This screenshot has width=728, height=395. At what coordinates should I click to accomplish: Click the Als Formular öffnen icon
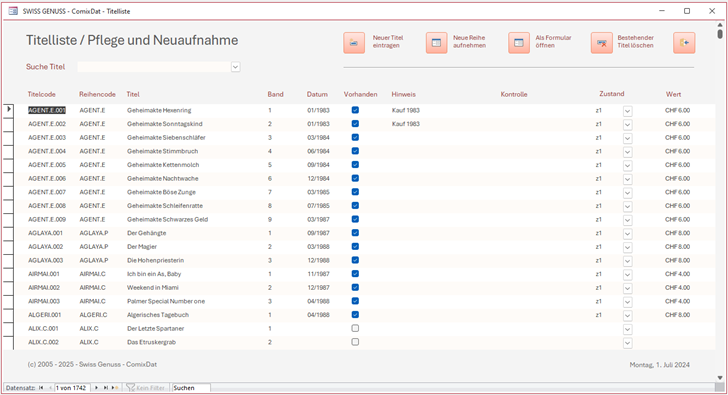[519, 43]
